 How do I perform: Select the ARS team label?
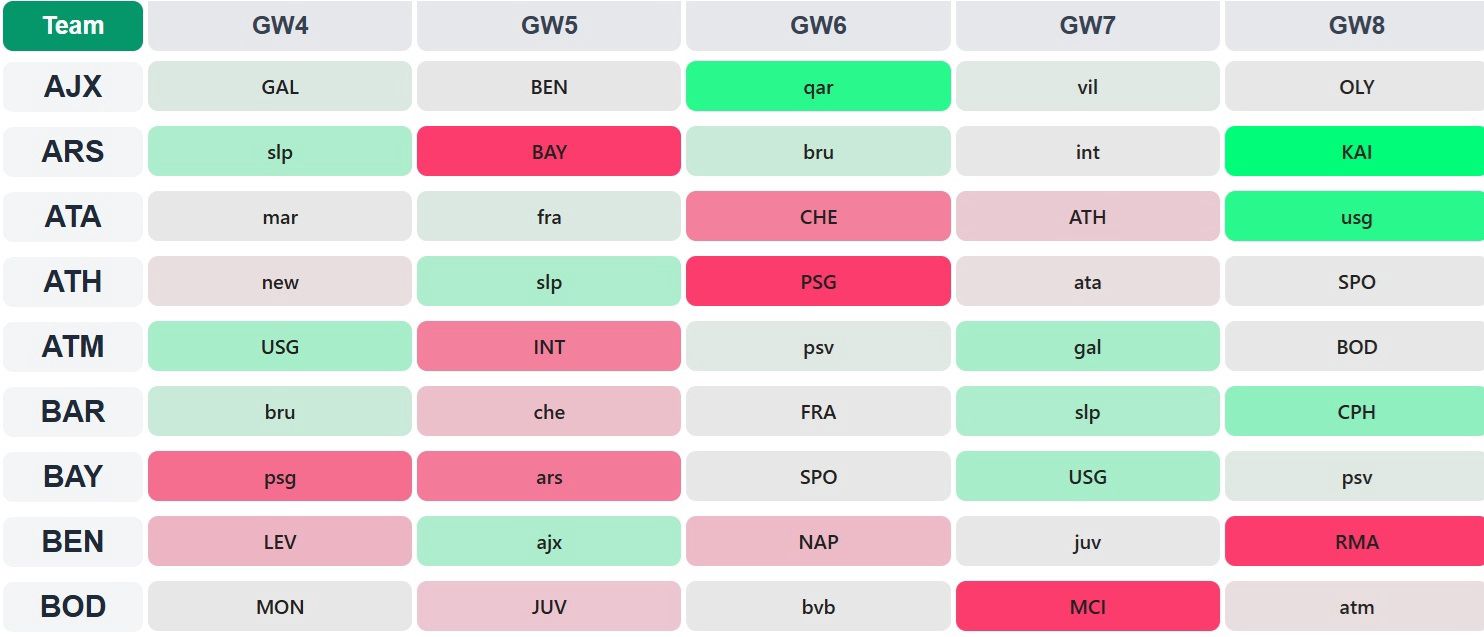click(x=73, y=152)
